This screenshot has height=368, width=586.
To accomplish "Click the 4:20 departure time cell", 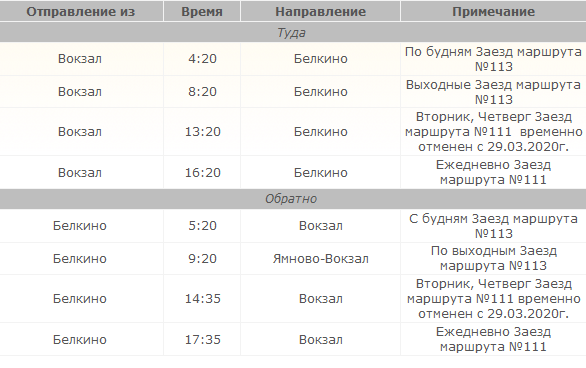I will click(x=202, y=59).
